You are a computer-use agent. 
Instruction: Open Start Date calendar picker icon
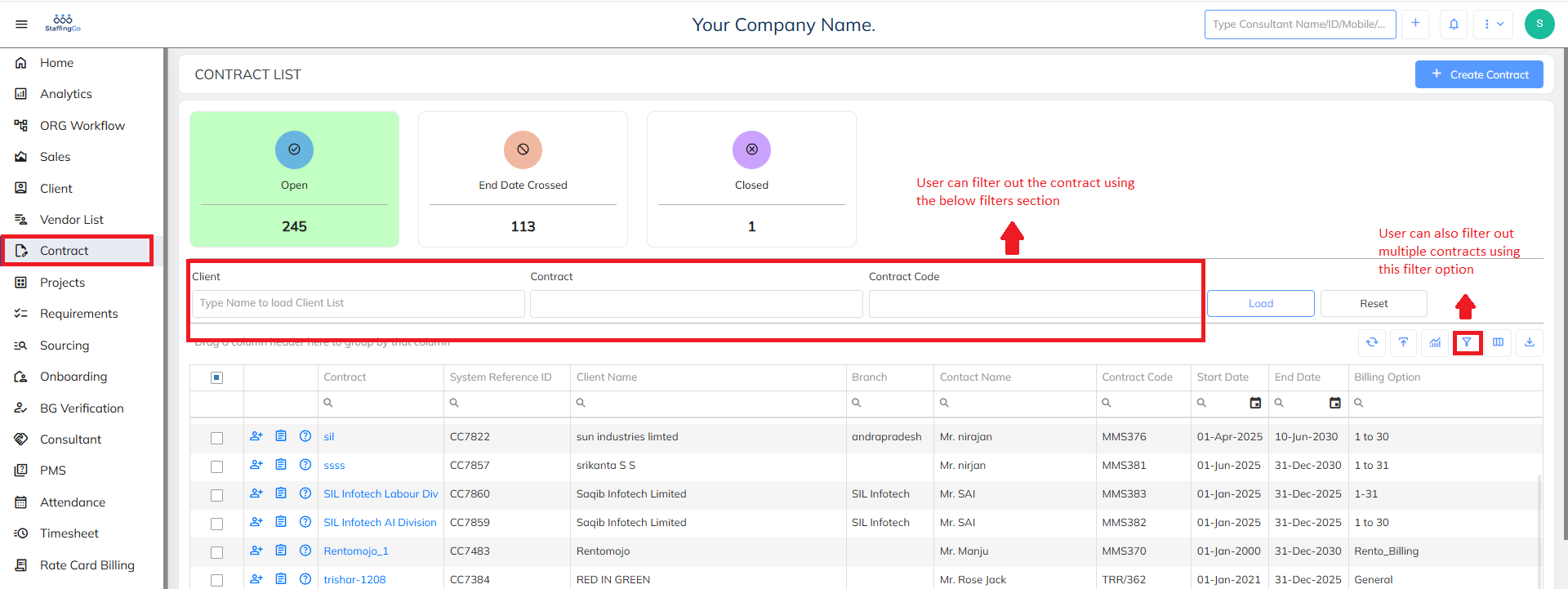pyautogui.click(x=1255, y=403)
